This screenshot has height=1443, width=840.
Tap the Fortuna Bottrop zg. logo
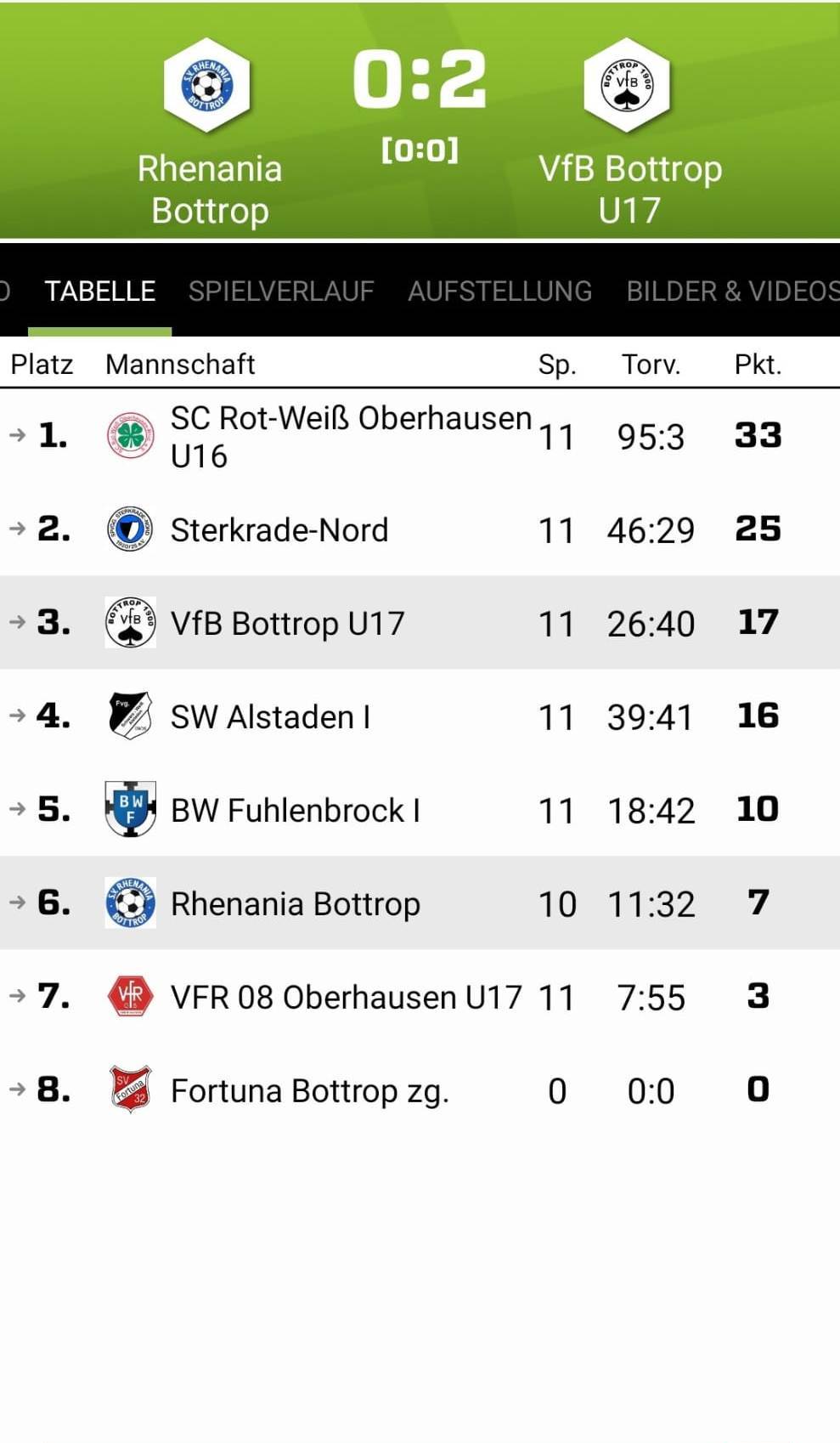pos(131,1089)
